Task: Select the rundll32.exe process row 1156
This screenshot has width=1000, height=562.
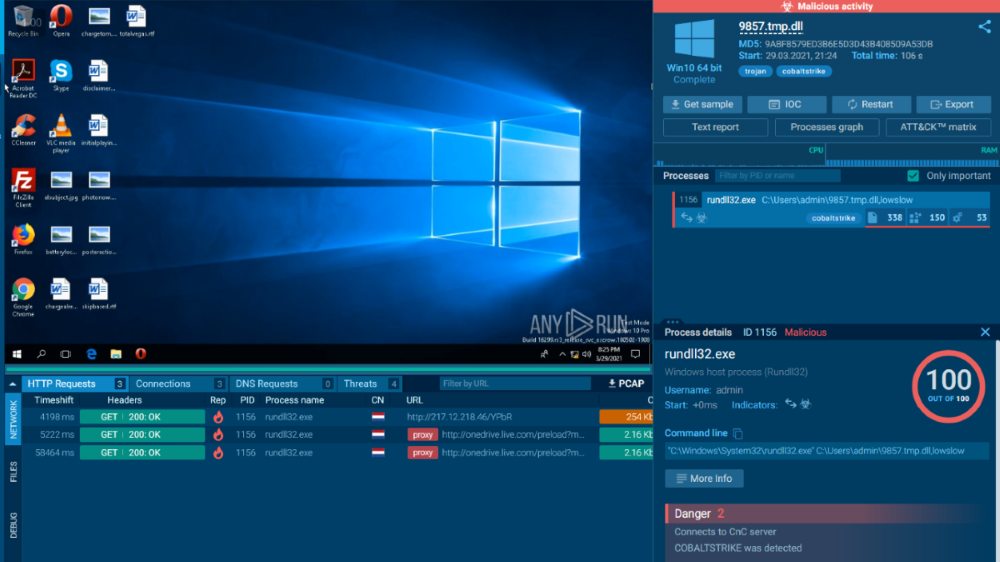Action: point(832,209)
